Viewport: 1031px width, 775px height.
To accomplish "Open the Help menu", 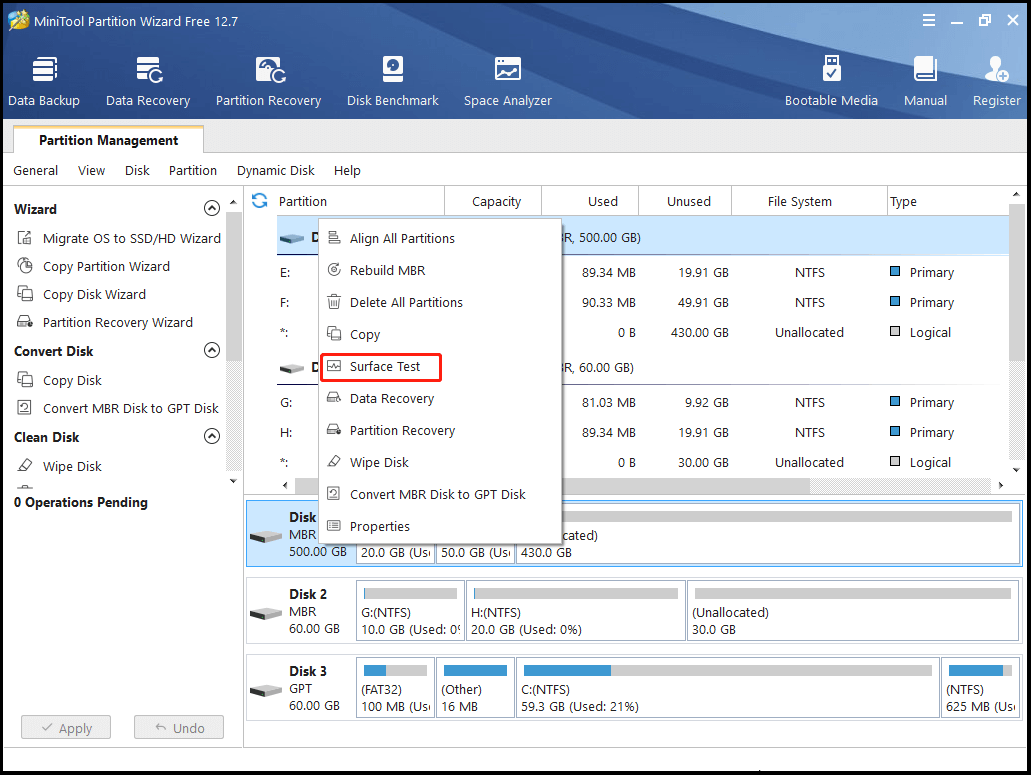I will click(347, 170).
